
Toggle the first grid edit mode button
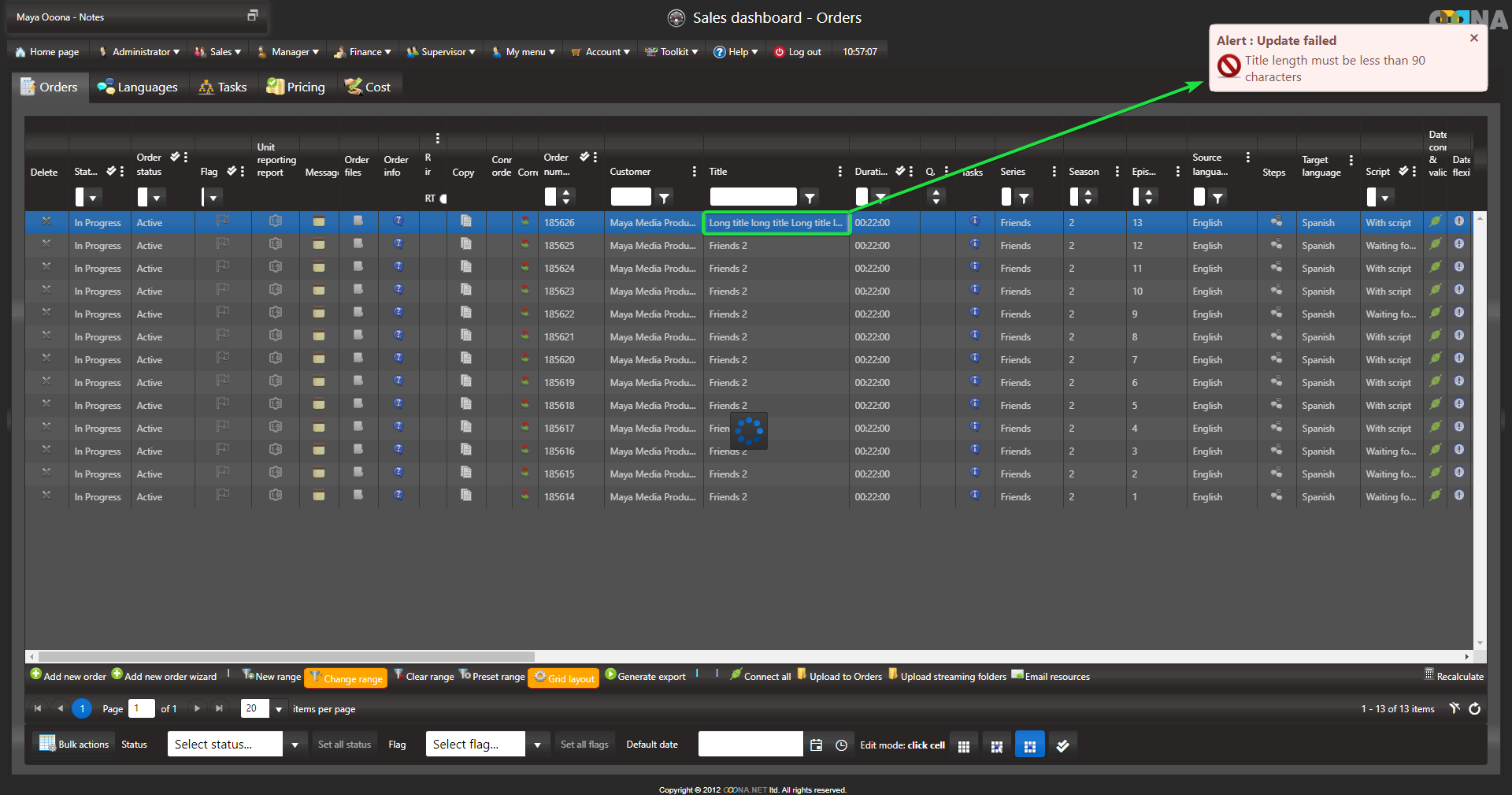tap(963, 745)
